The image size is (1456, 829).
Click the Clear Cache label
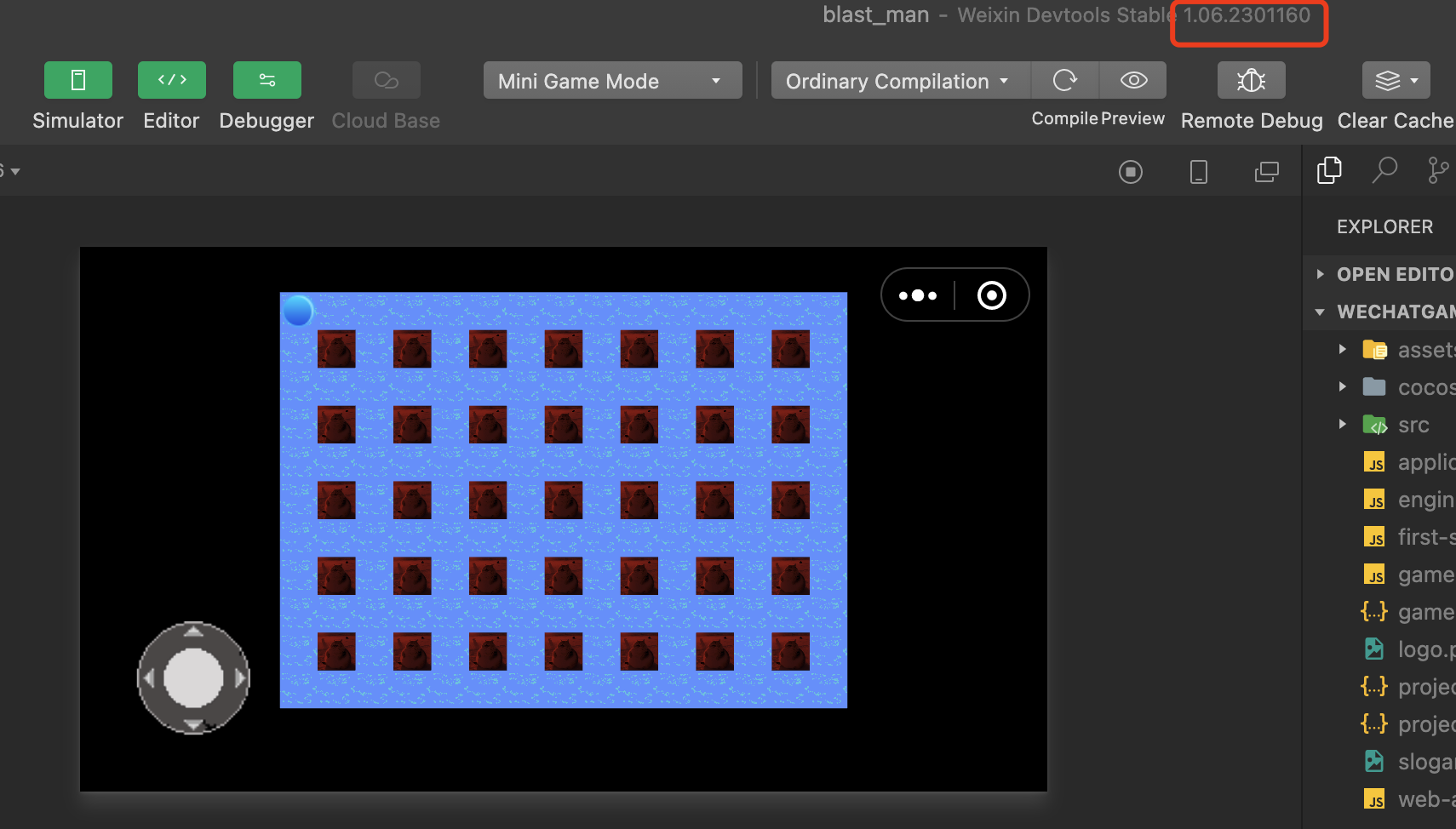click(x=1396, y=121)
